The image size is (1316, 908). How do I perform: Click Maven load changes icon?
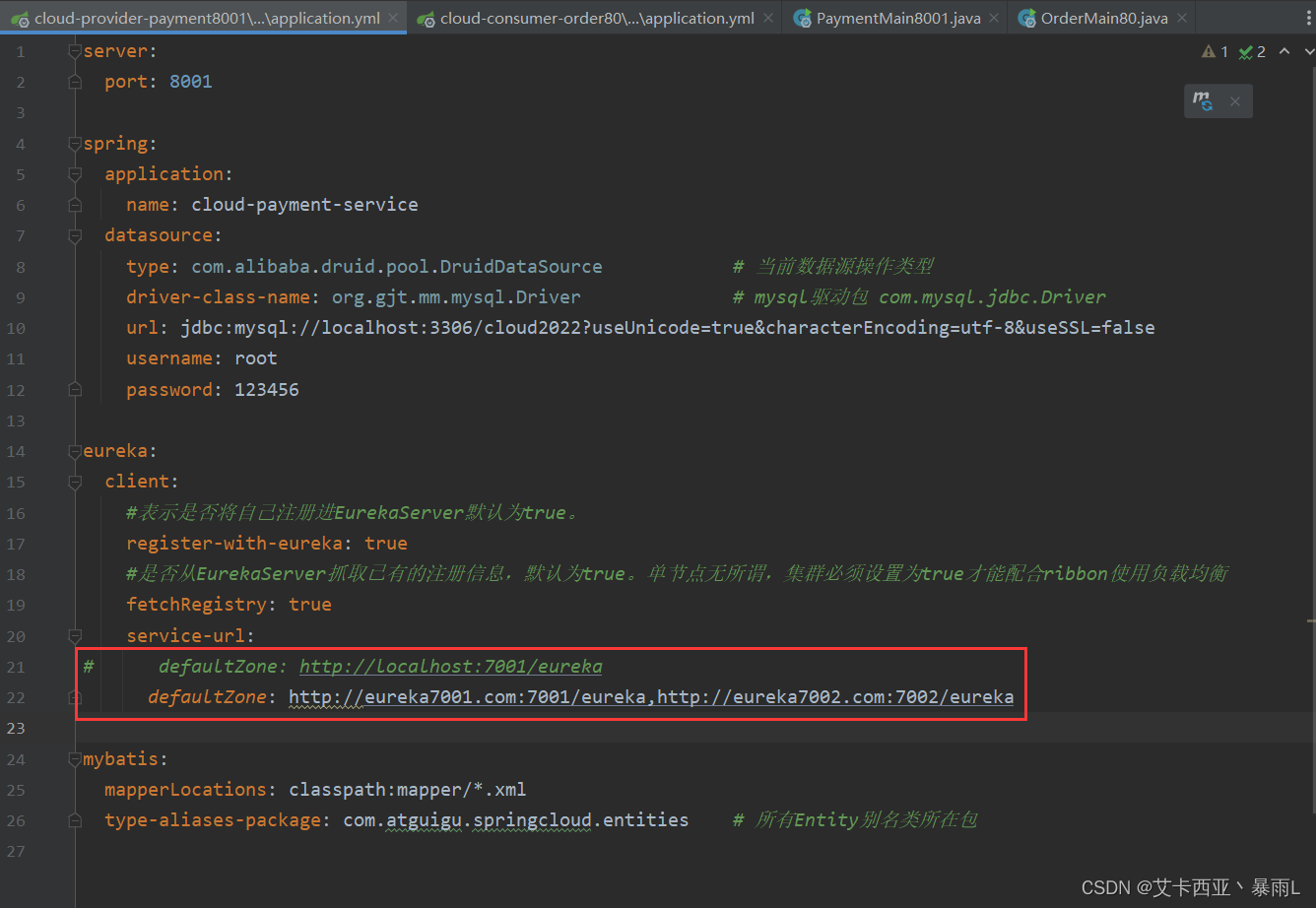[x=1203, y=100]
